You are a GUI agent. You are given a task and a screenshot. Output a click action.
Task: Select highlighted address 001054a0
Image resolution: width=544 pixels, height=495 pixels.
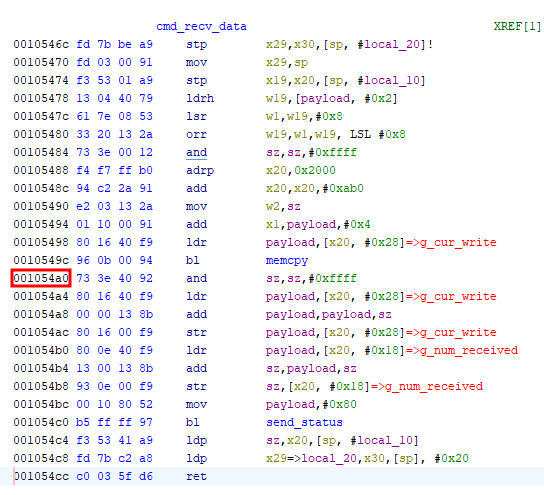point(41,278)
